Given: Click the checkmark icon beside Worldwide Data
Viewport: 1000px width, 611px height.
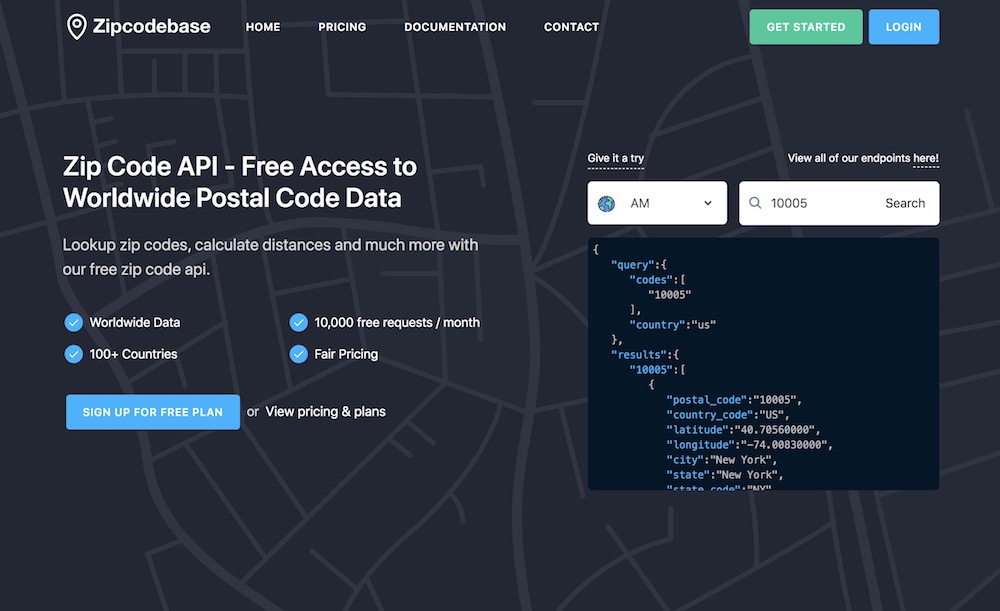Looking at the screenshot, I should (73, 323).
